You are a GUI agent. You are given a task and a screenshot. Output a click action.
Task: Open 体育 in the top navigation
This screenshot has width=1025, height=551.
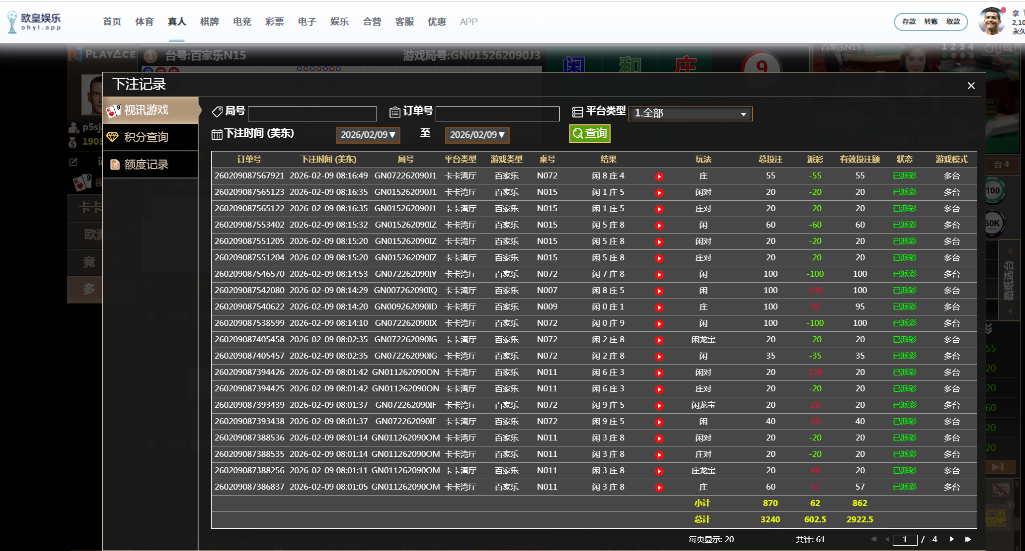pyautogui.click(x=145, y=21)
